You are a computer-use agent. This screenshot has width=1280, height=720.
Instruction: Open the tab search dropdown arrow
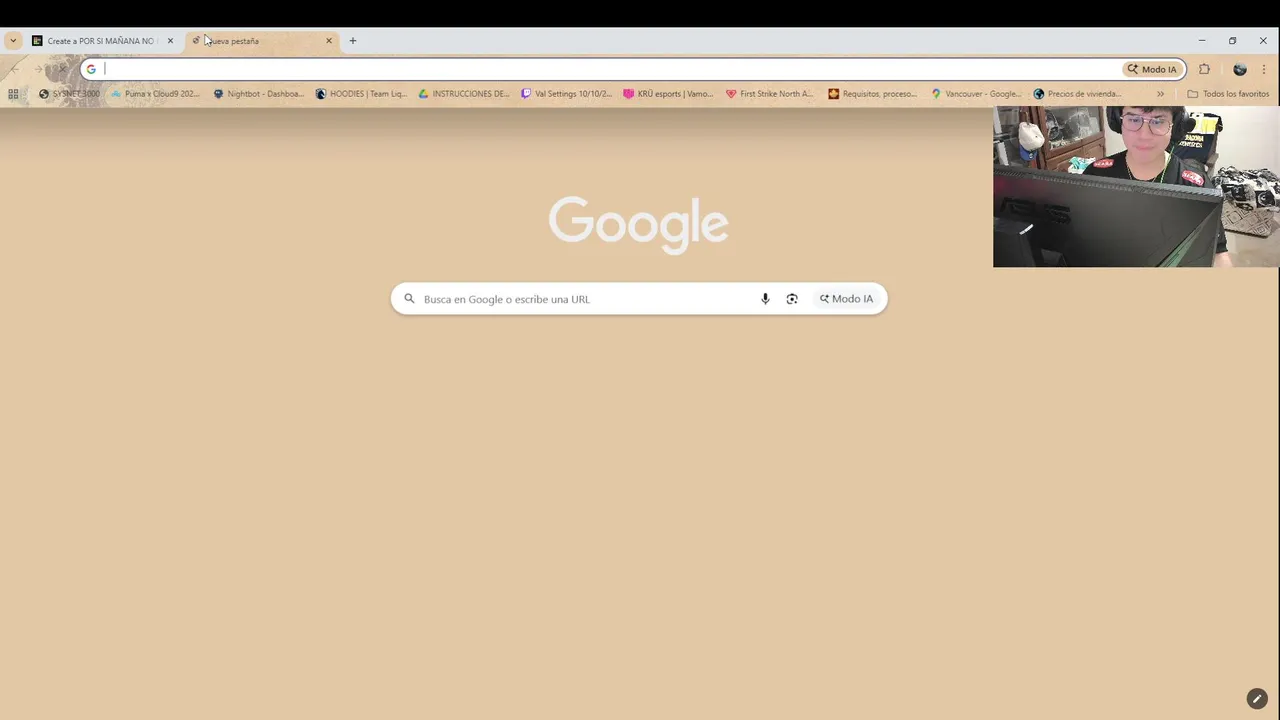coord(13,41)
